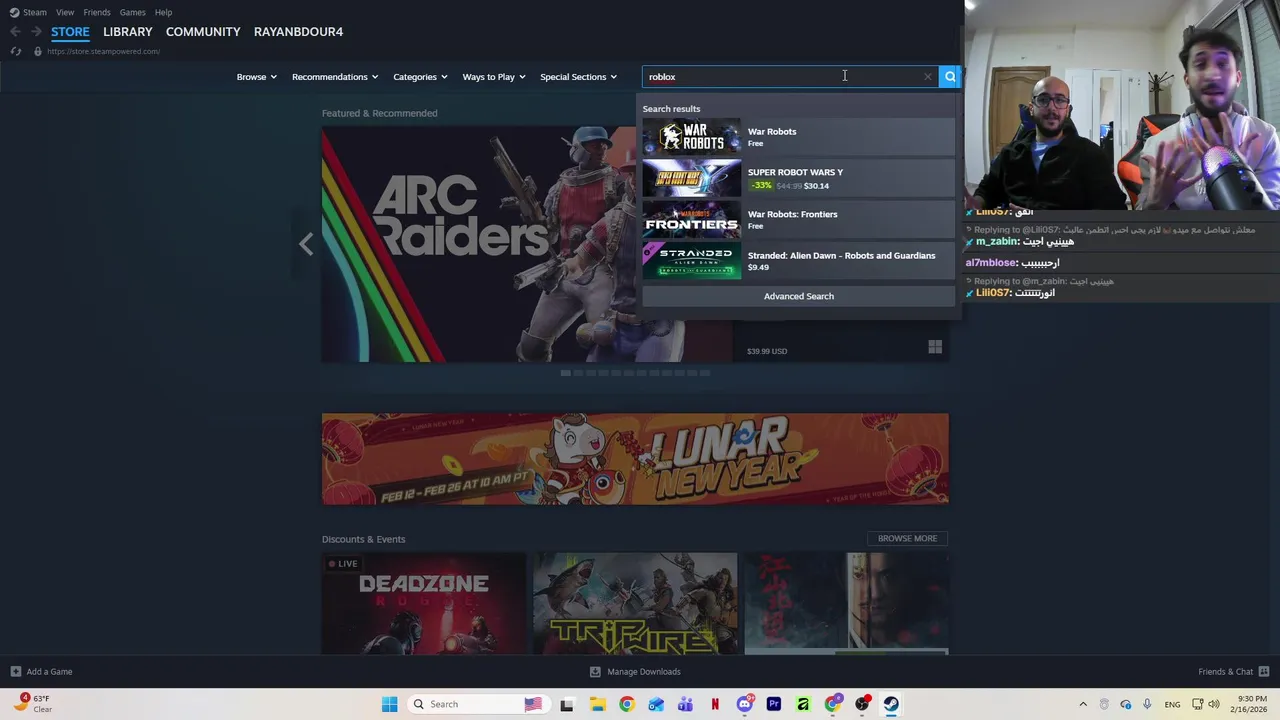
Task: Open the Deadzone Rogue live event tile
Action: tap(424, 604)
